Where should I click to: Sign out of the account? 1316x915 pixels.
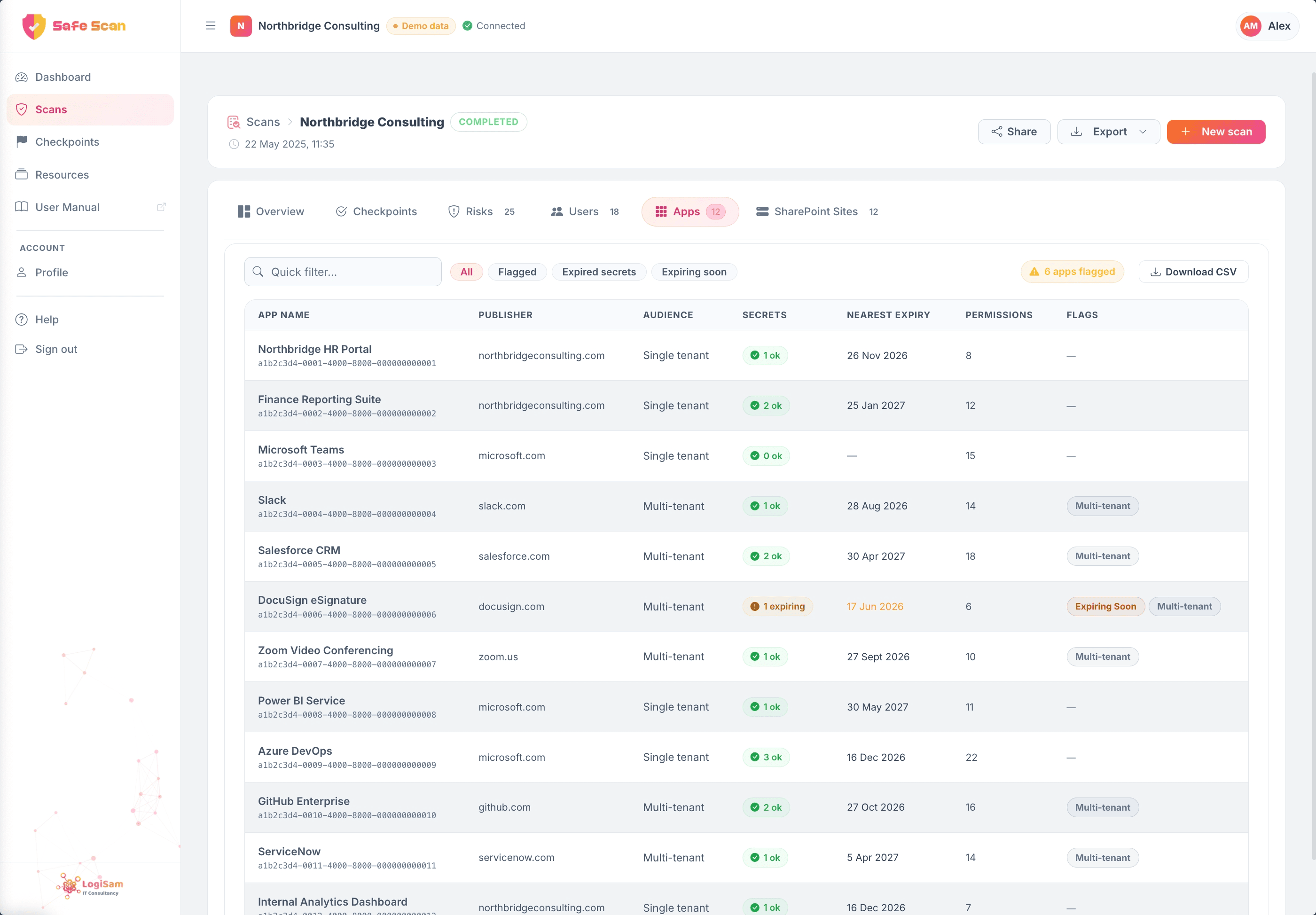90,350
